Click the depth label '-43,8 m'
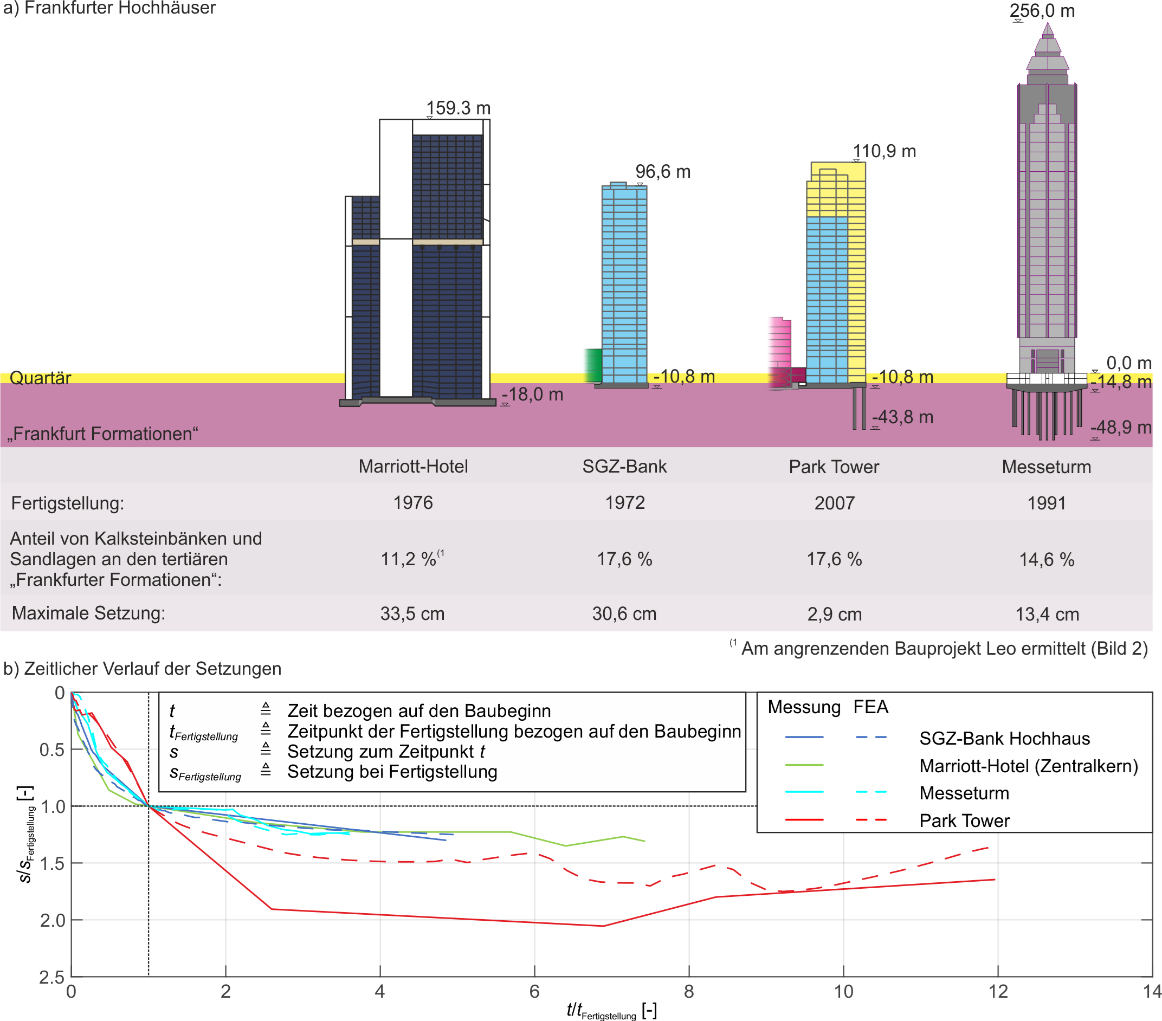 pos(903,417)
